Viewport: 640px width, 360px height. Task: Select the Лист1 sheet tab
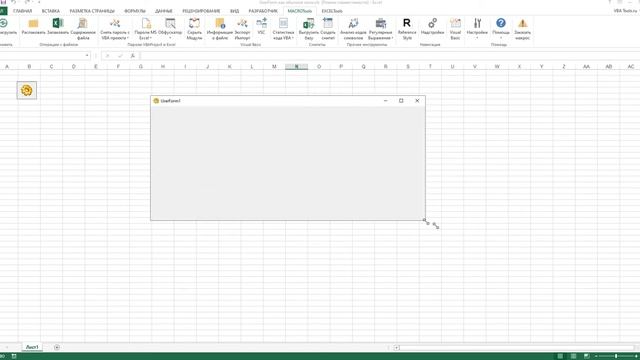tap(32, 347)
